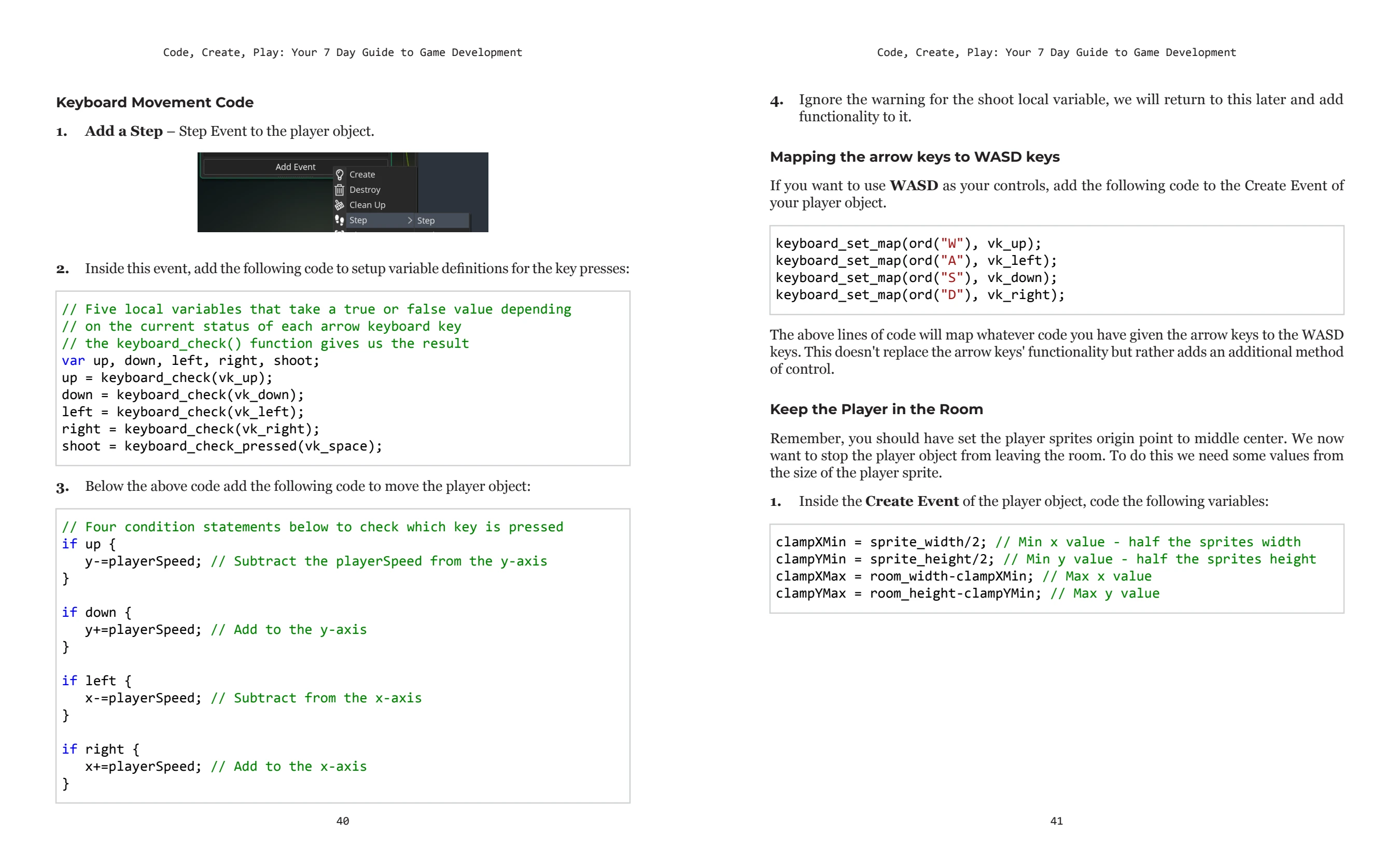The image size is (1400, 863).
Task: Click the 'clampYMax = room_height-clampYMin;' line
Action: pyautogui.click(x=908, y=593)
